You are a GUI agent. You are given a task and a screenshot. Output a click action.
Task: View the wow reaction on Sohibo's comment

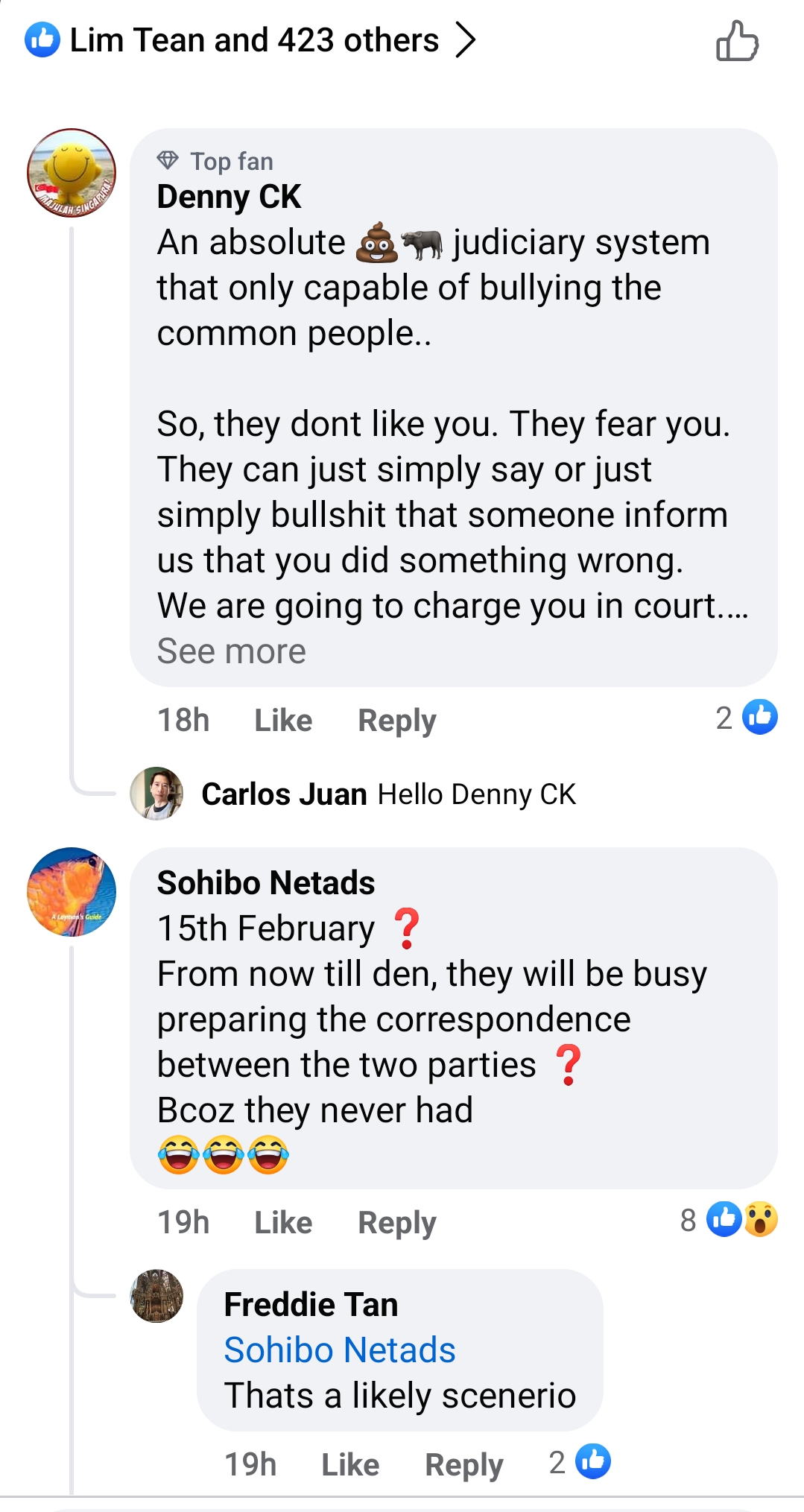[761, 1220]
